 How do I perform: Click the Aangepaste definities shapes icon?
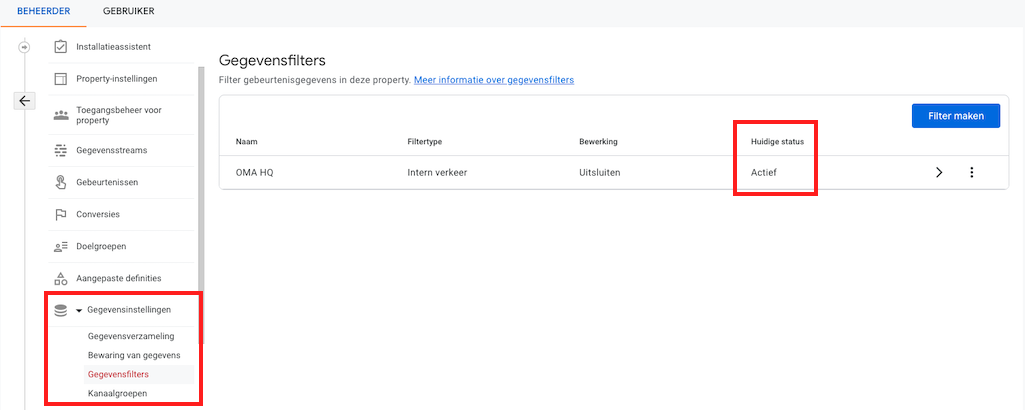tap(60, 278)
